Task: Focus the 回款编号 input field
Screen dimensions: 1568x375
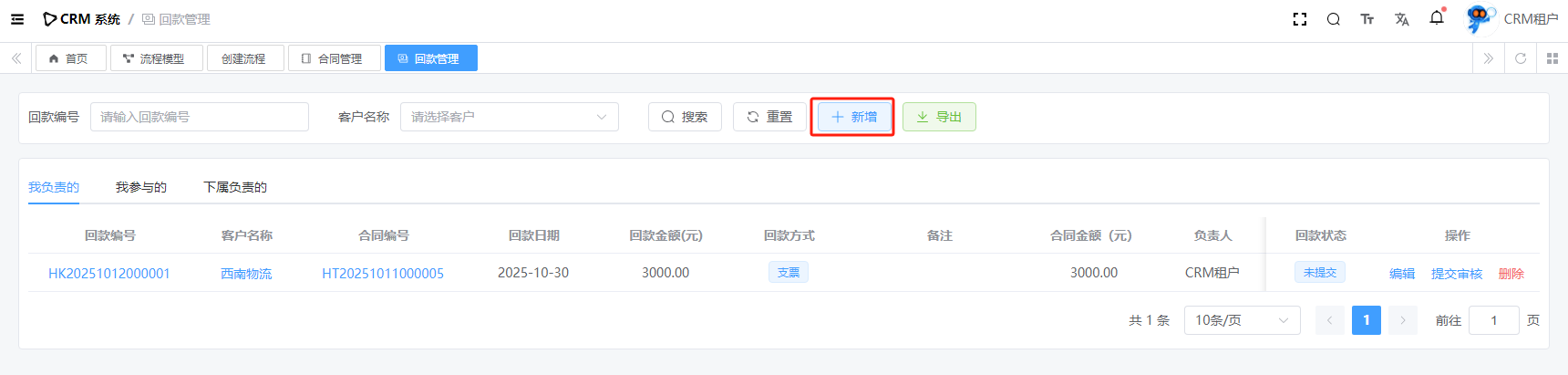Action: pos(199,117)
